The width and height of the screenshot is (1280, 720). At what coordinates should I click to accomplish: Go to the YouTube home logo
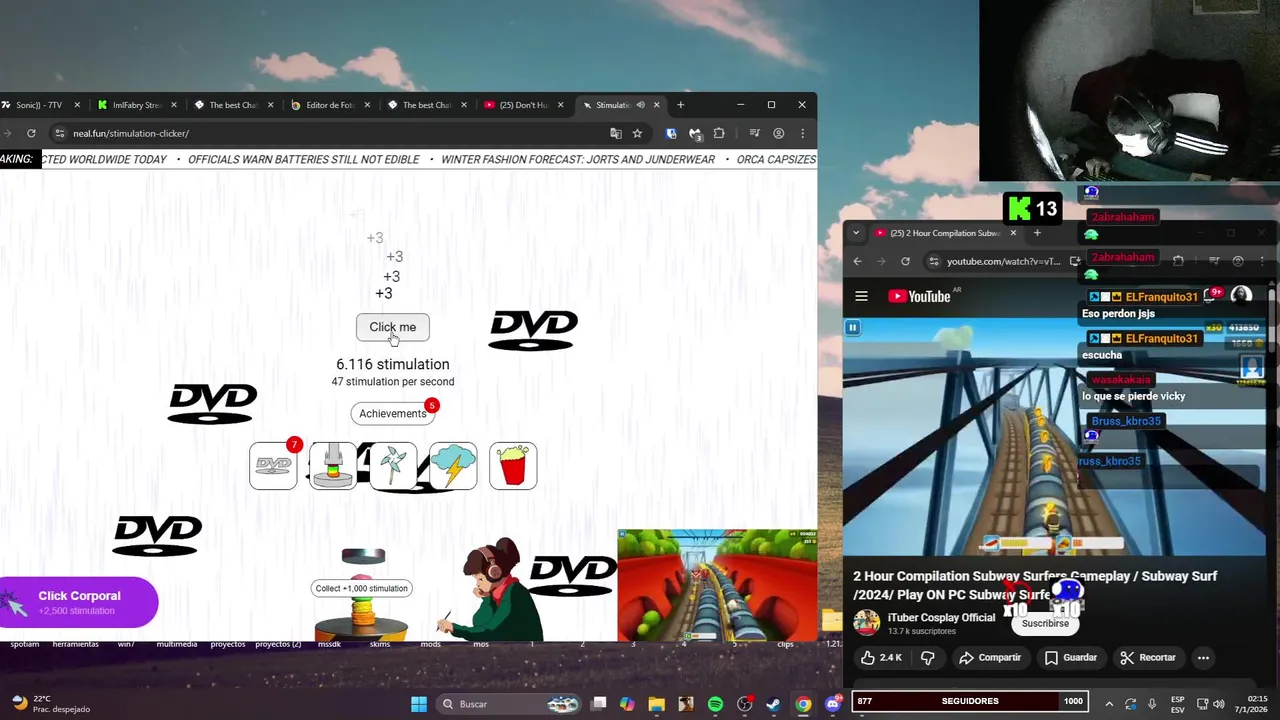click(919, 296)
